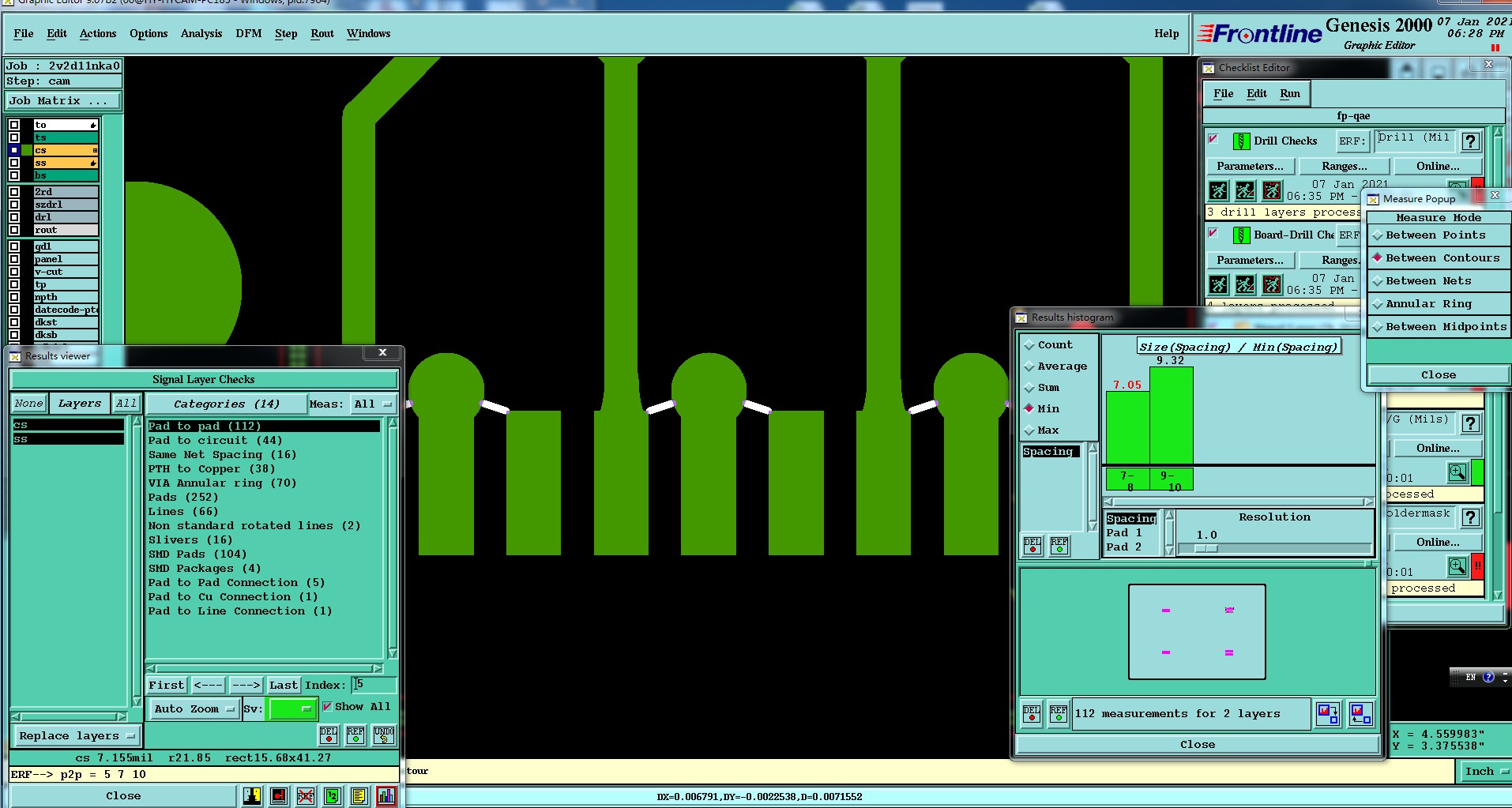The width and height of the screenshot is (1512, 808).
Task: Run Drill Checks with first running-man icon
Action: [x=1219, y=190]
